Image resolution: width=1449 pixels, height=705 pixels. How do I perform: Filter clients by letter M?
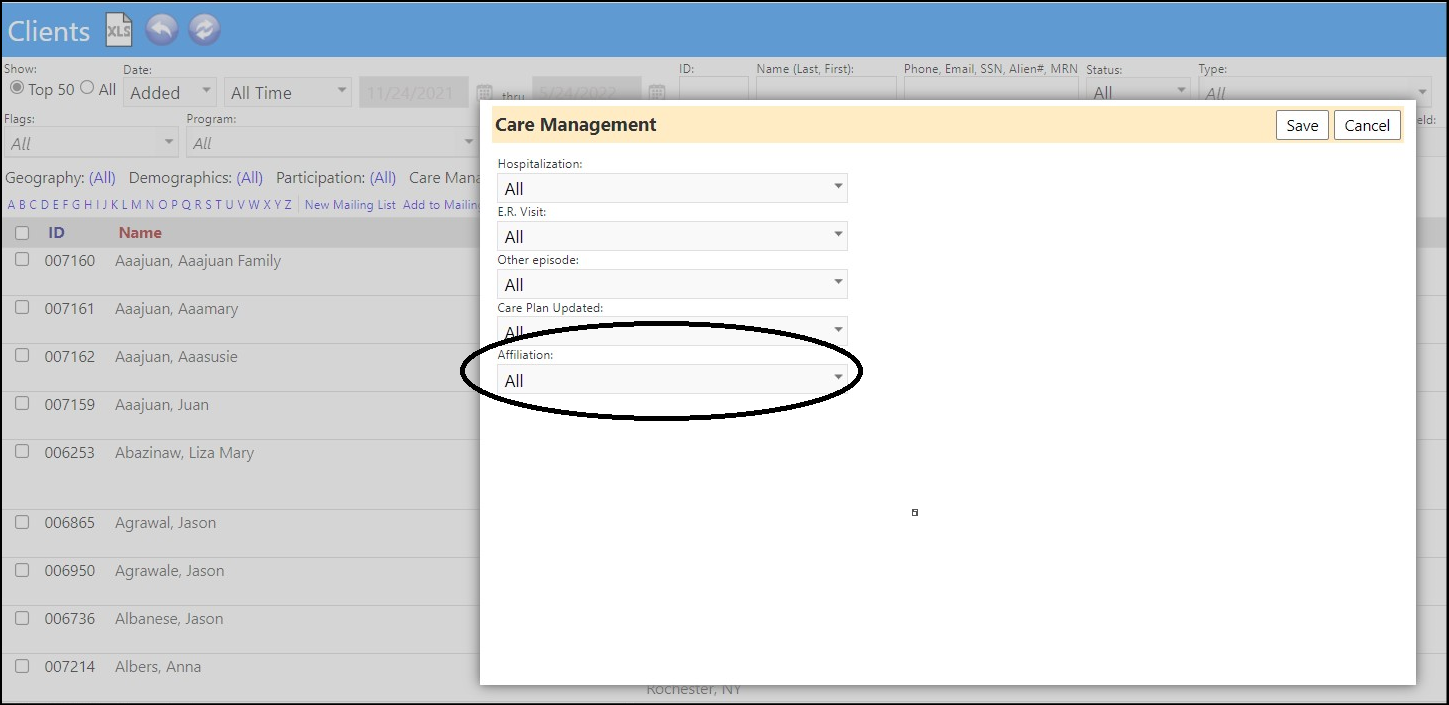(x=136, y=205)
